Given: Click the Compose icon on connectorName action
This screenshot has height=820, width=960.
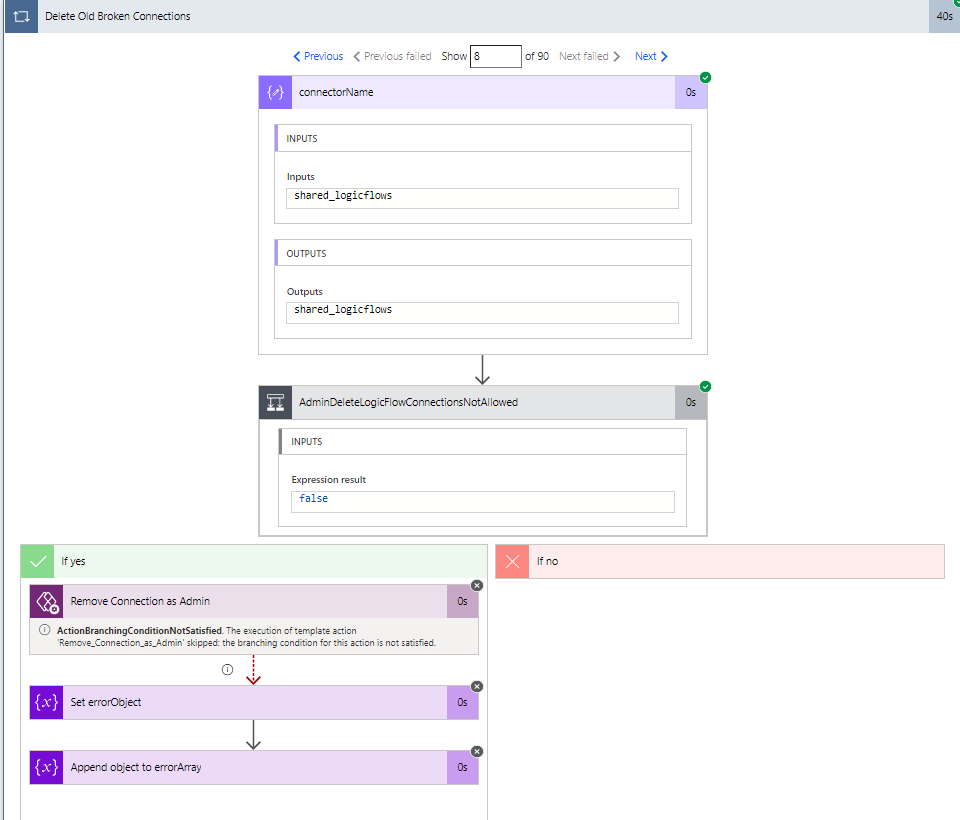Looking at the screenshot, I should 275,92.
